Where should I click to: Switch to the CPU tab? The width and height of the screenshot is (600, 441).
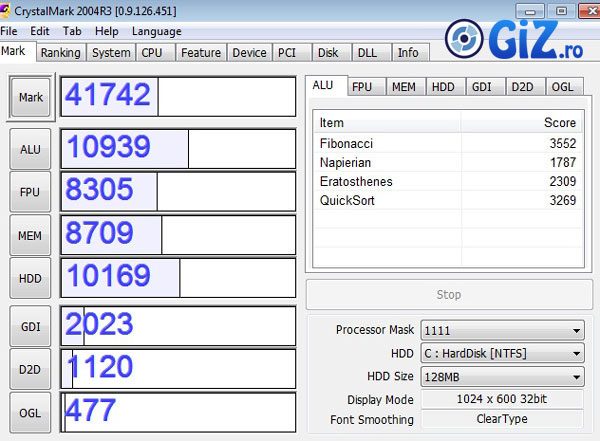tap(155, 52)
